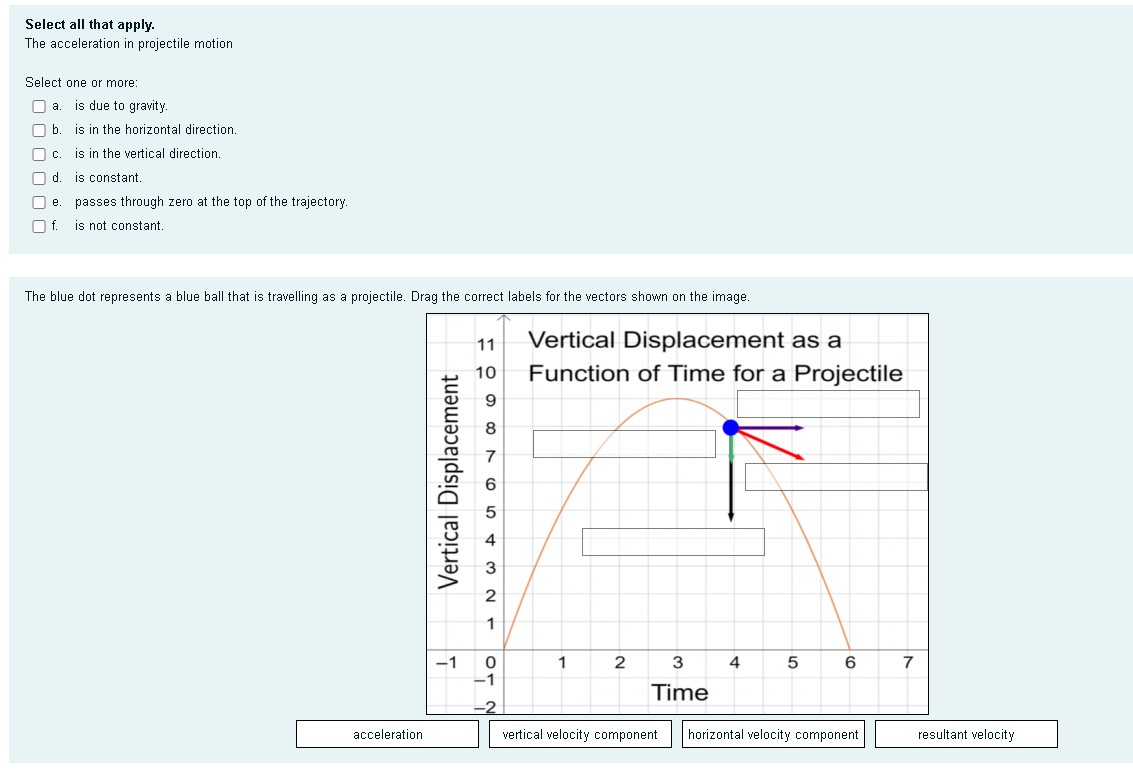The width and height of the screenshot is (1133, 772).
Task: Tick option e about passing through zero
Action: pos(38,202)
